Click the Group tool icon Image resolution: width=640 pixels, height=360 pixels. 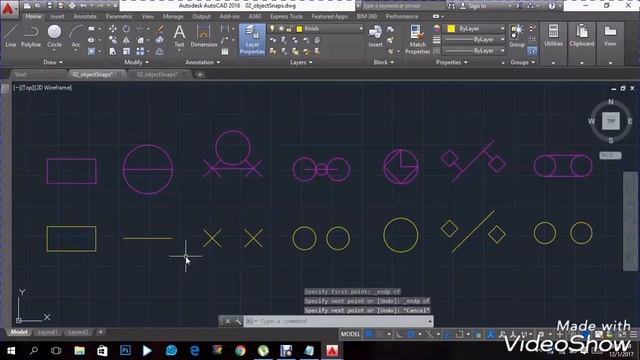pyautogui.click(x=517, y=36)
